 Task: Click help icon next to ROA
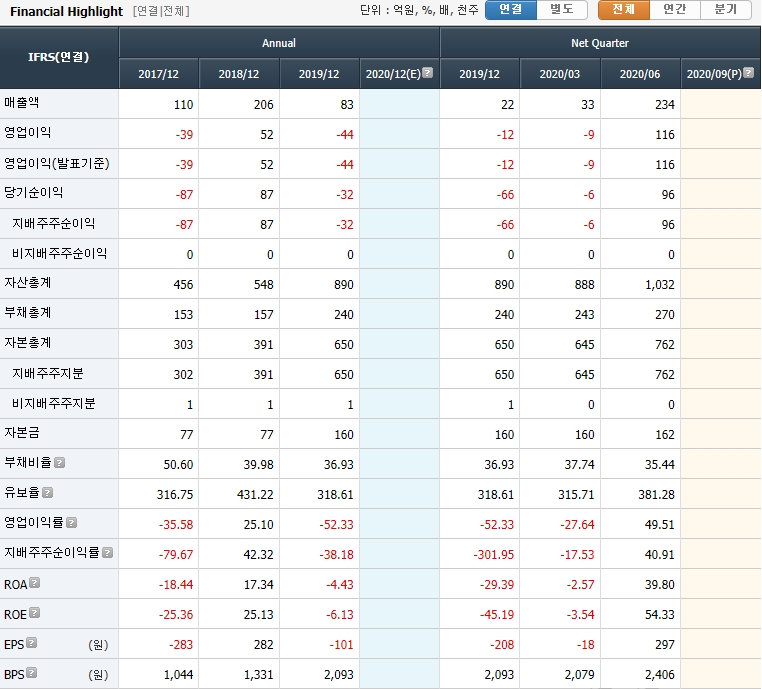pyautogui.click(x=35, y=583)
